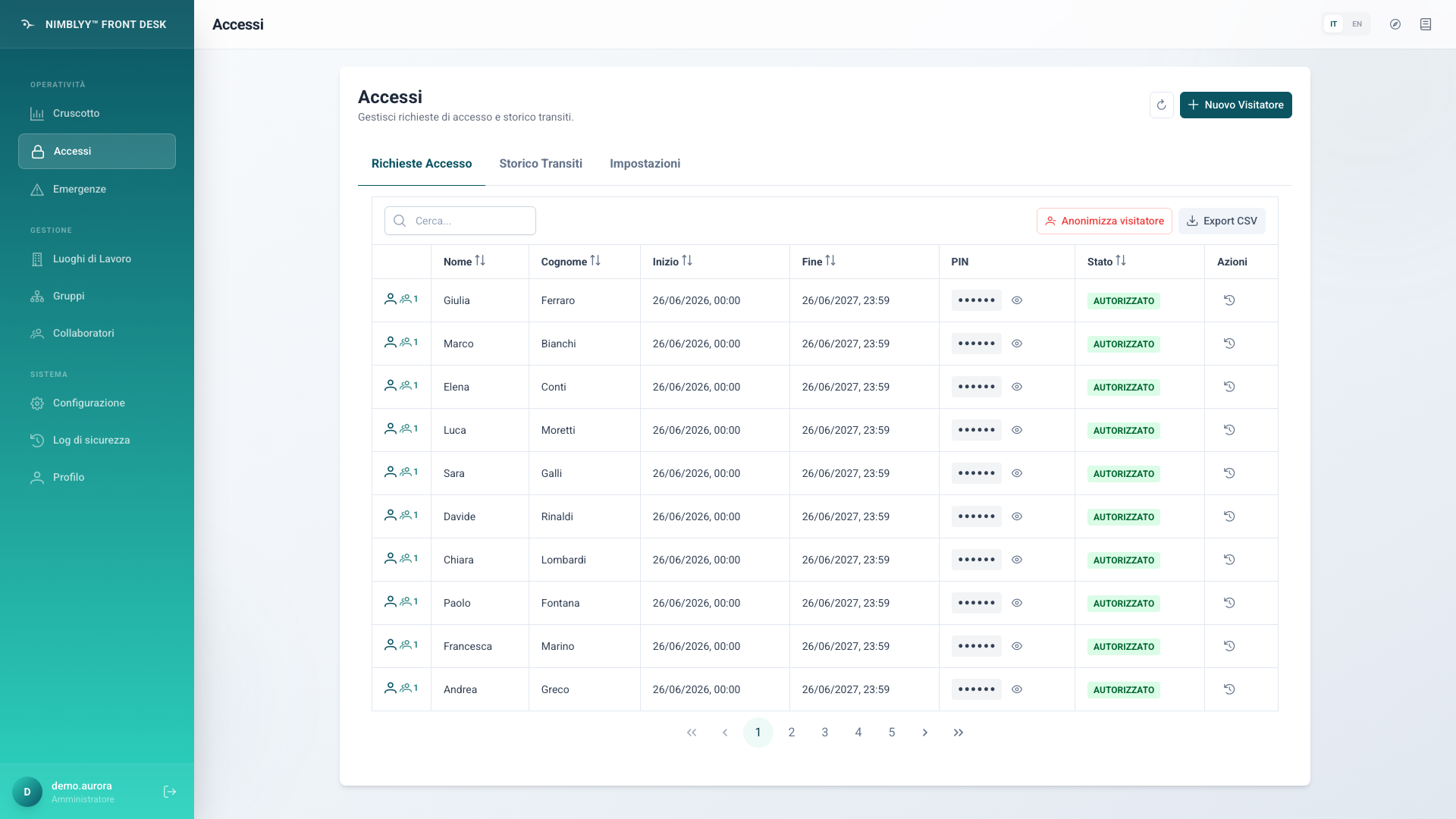Switch to the Storico Transiti tab

click(x=541, y=164)
